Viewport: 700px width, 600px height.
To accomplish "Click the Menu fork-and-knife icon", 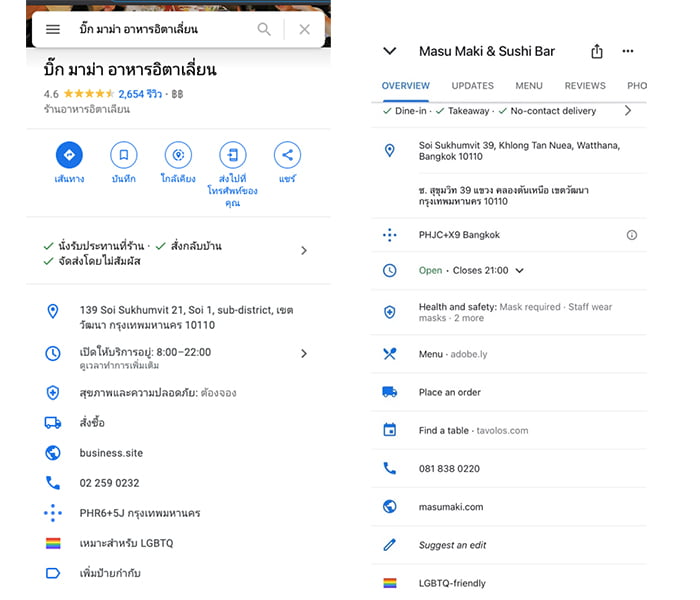I will click(x=390, y=354).
